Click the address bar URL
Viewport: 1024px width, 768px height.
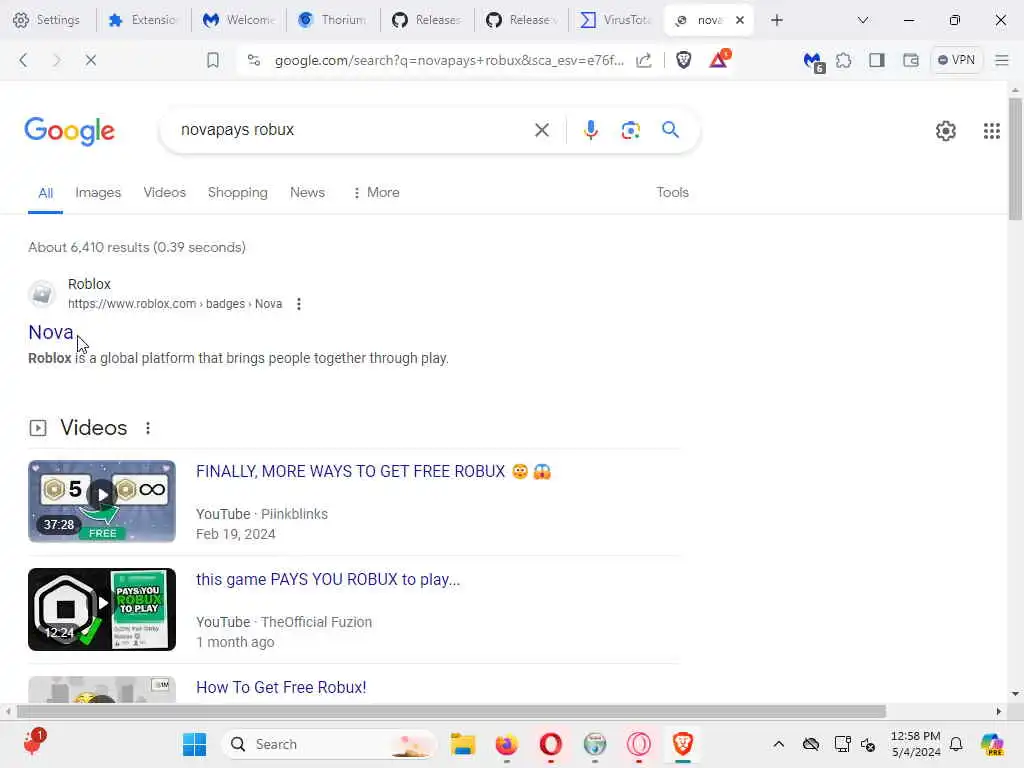(x=449, y=60)
